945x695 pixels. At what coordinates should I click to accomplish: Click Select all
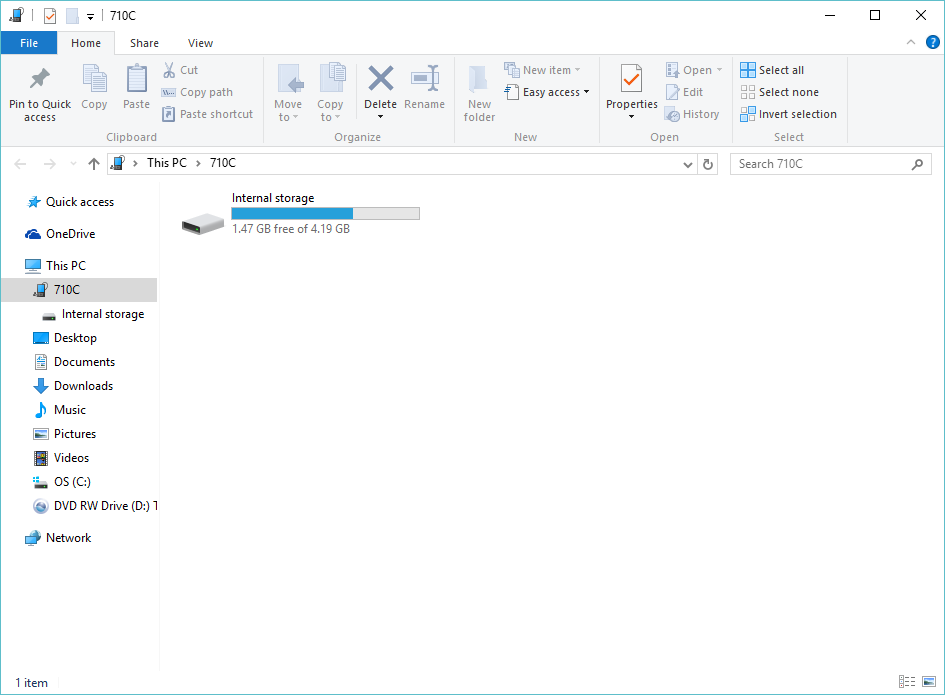pyautogui.click(x=772, y=70)
